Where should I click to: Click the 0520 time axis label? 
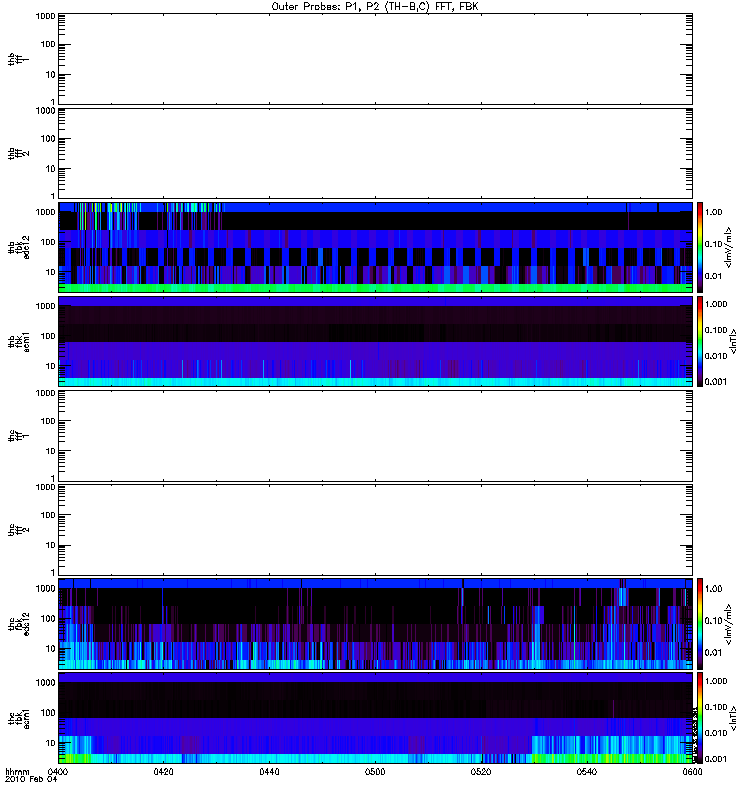coord(481,772)
